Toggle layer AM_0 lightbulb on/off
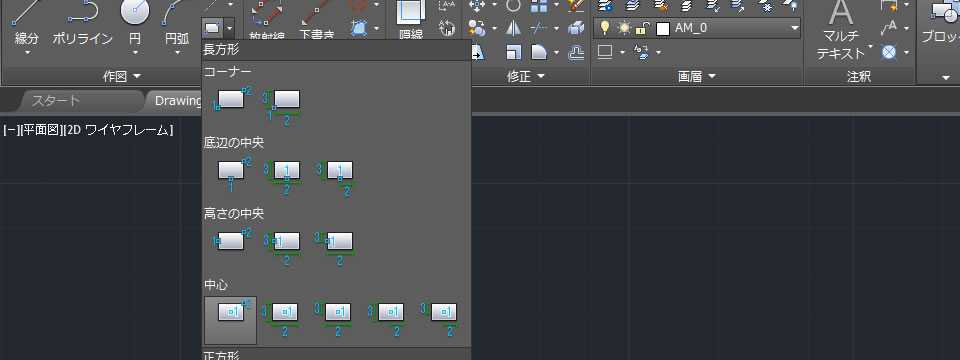Screen dimensions: 960x360 pos(605,28)
